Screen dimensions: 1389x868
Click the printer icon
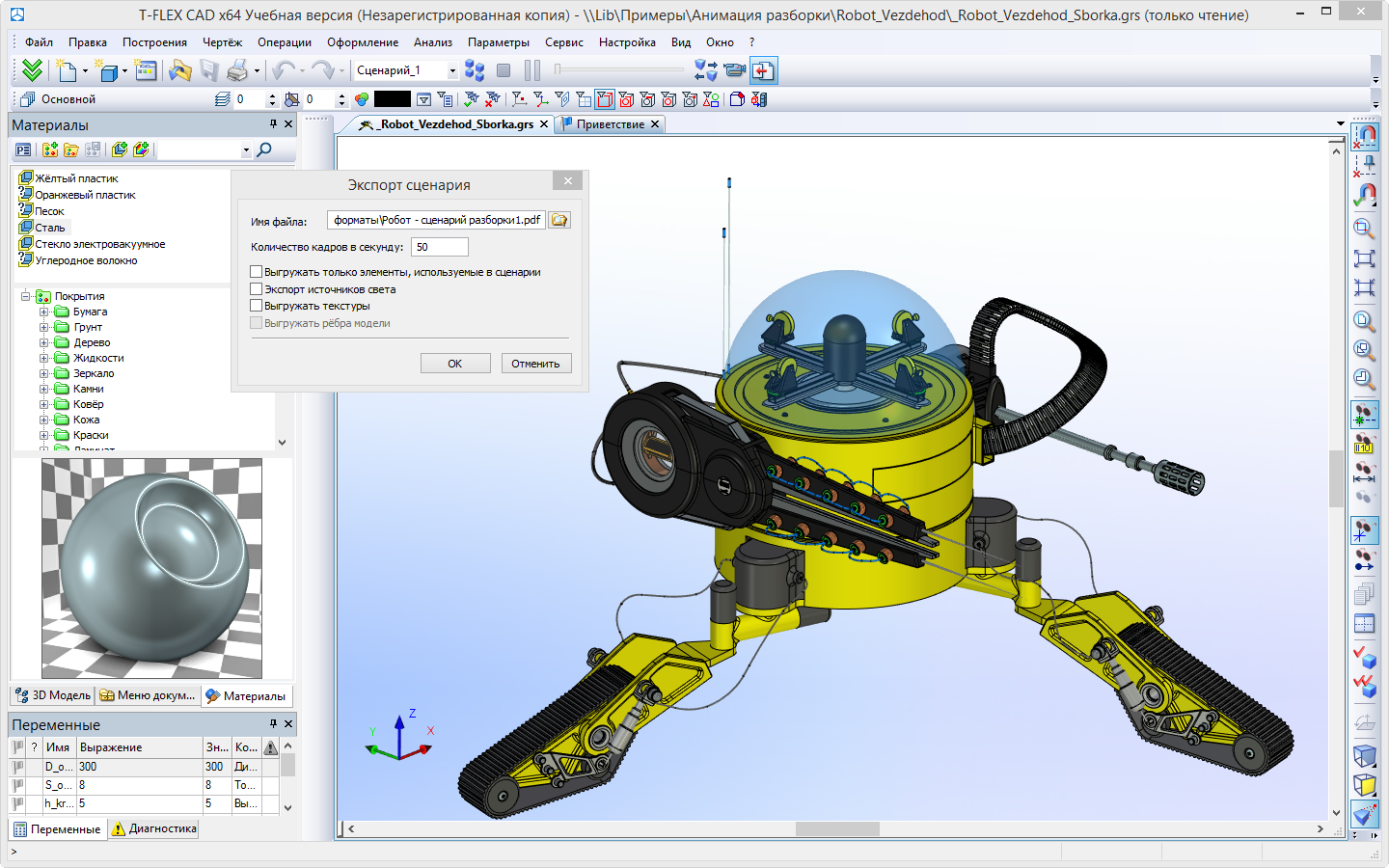tap(237, 70)
